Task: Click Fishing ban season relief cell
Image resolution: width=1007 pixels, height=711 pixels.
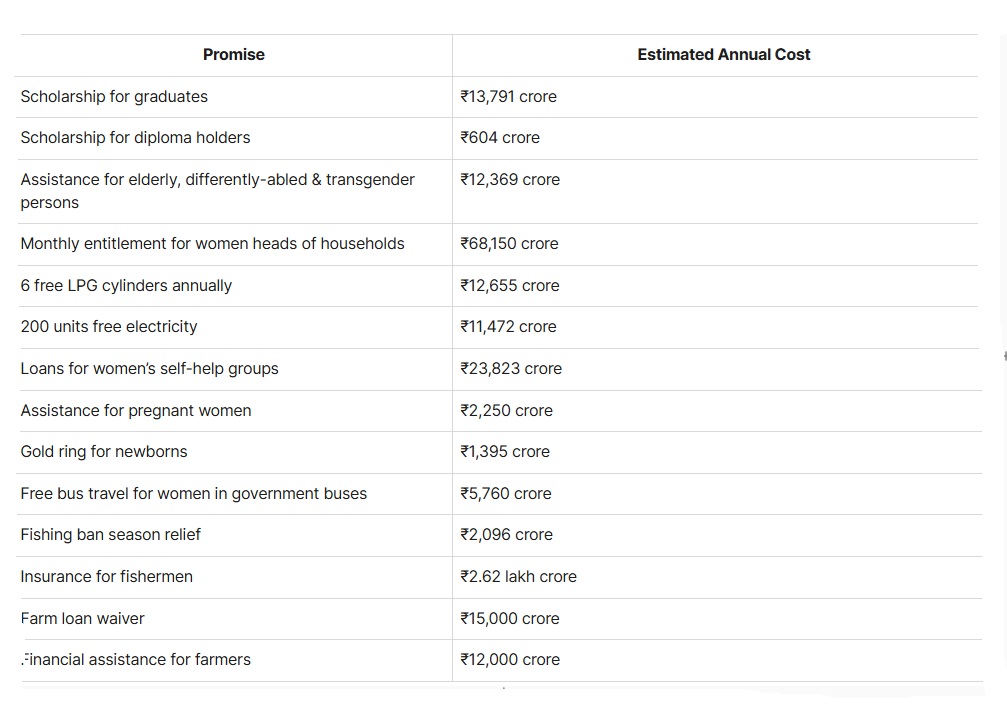Action: 110,535
